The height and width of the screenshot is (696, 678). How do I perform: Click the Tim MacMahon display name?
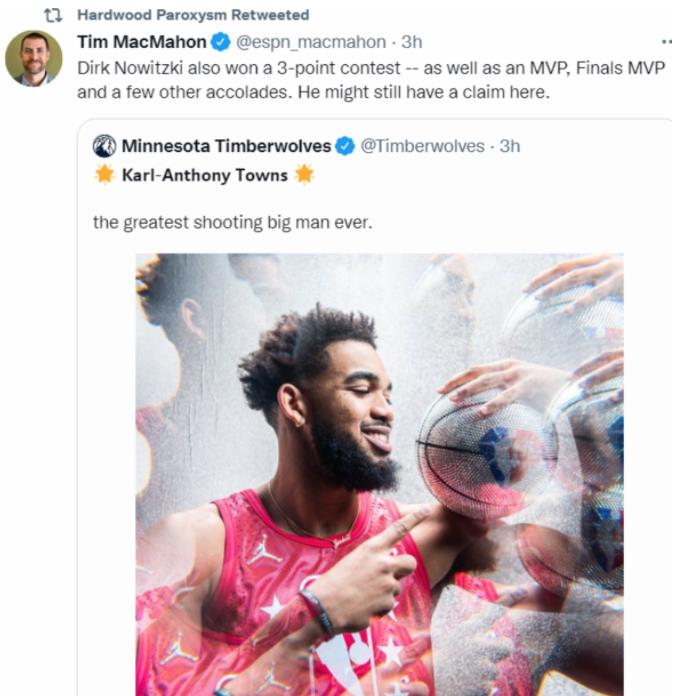point(141,42)
